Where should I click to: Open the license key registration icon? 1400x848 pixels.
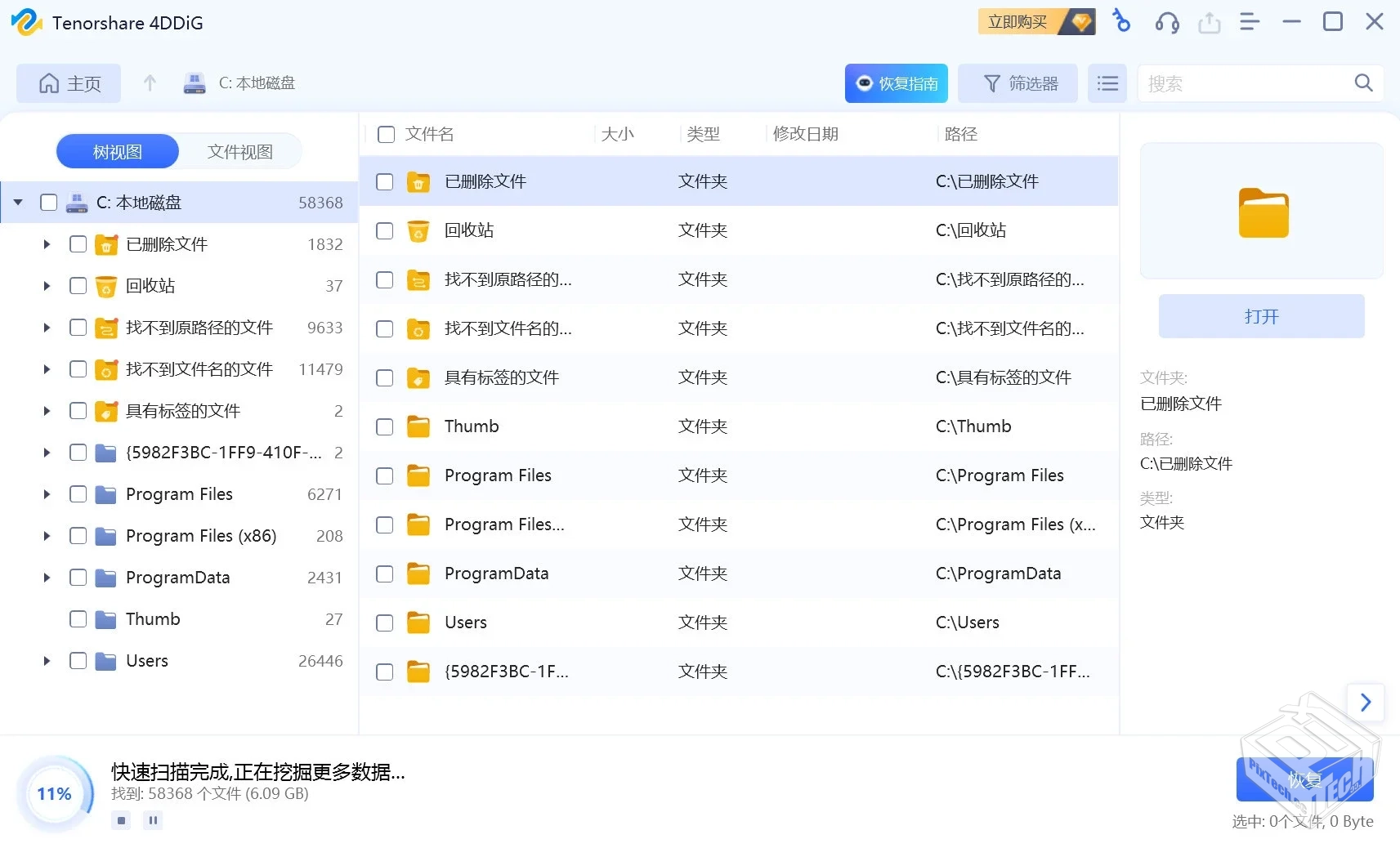[1120, 22]
